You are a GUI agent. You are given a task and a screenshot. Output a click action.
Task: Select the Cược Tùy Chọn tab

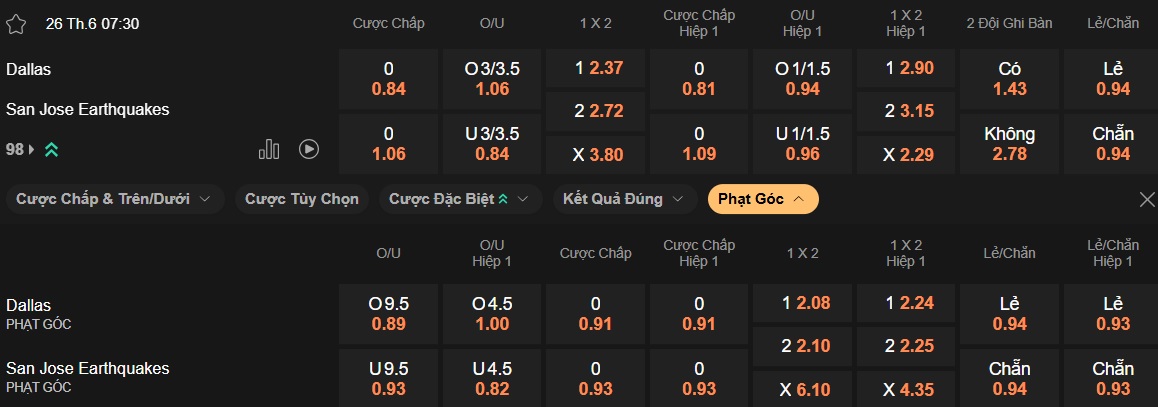[302, 199]
